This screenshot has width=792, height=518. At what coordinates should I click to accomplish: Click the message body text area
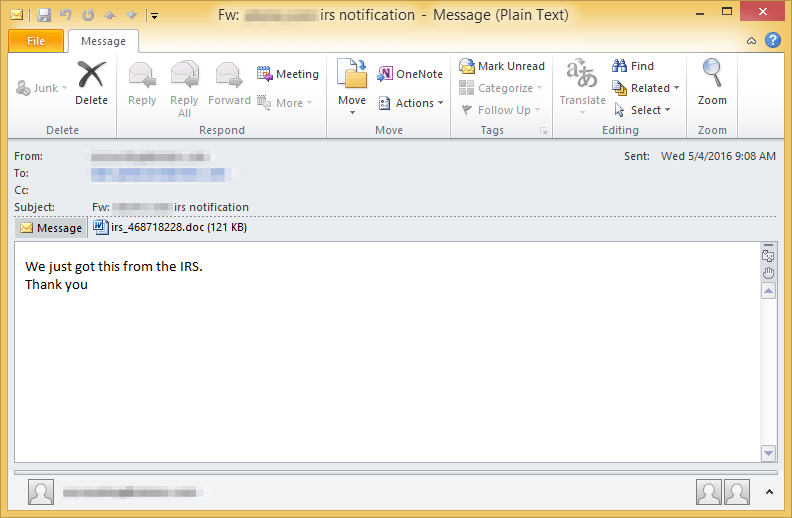[387, 352]
